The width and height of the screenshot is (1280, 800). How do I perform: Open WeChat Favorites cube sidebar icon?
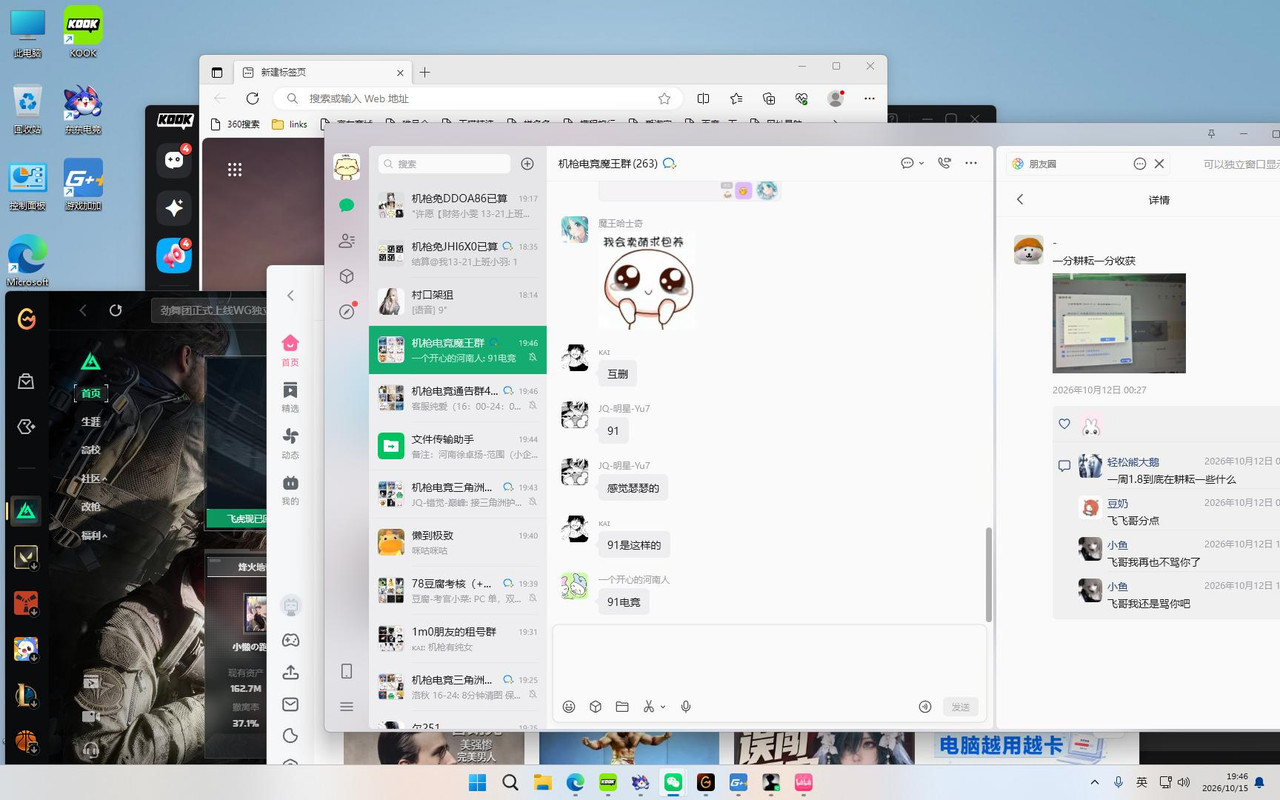pyautogui.click(x=347, y=276)
